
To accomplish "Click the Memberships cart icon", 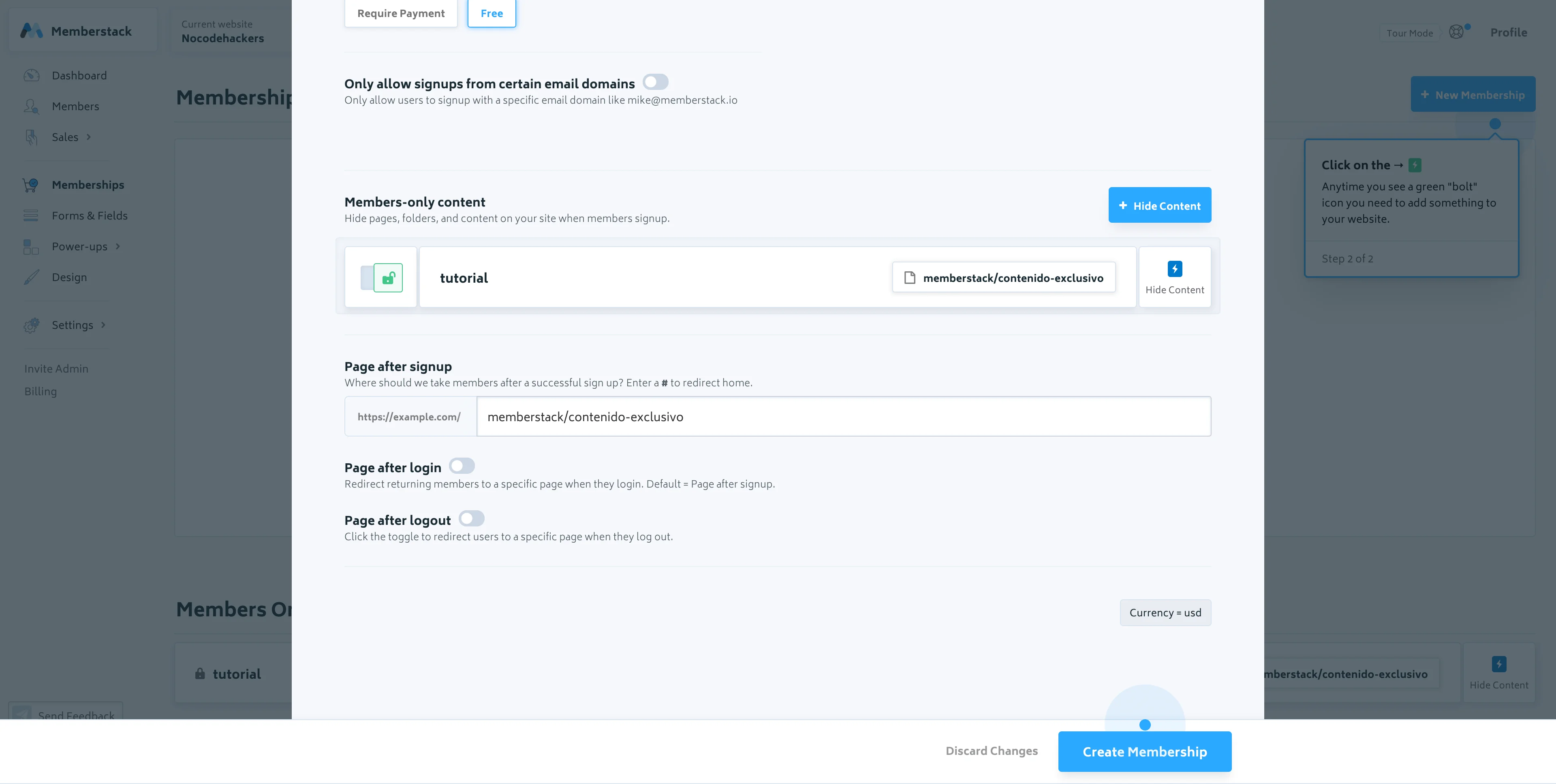I will click(31, 185).
